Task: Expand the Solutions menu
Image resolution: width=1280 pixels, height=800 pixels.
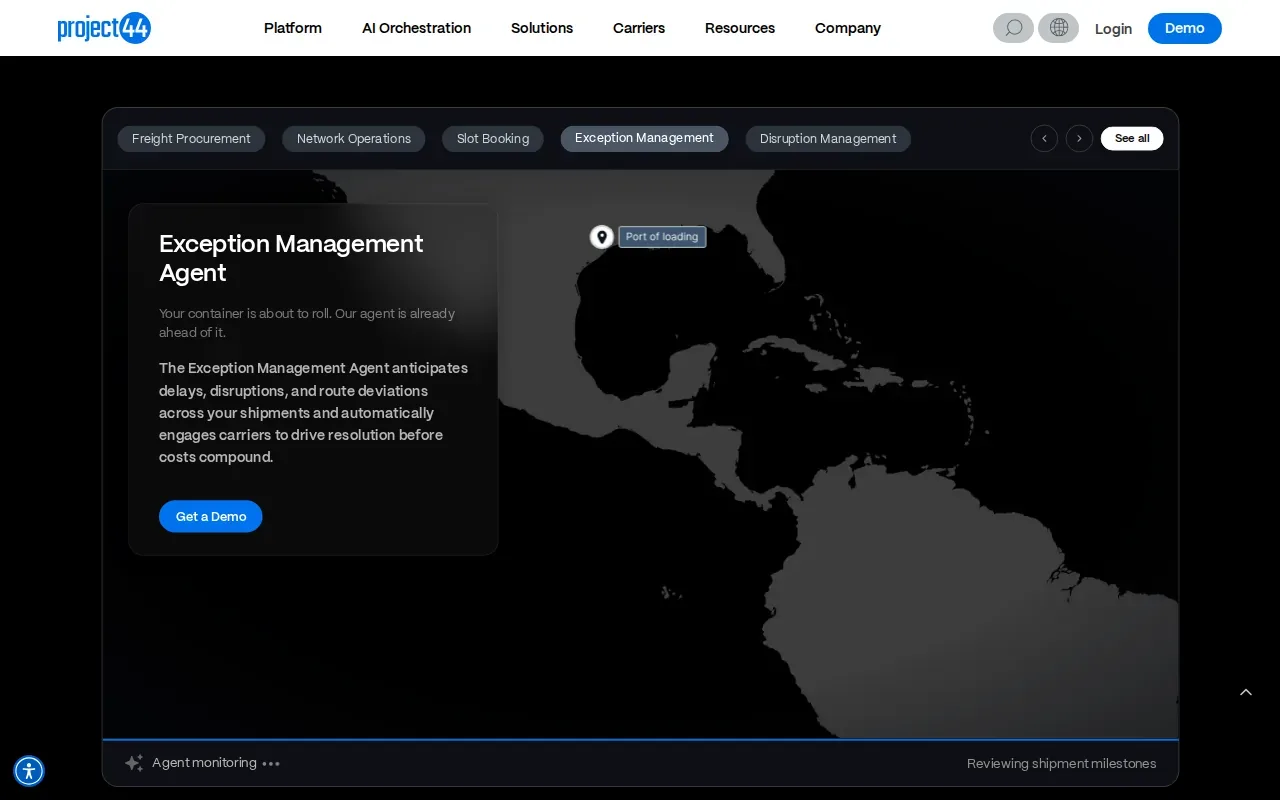Action: (542, 28)
